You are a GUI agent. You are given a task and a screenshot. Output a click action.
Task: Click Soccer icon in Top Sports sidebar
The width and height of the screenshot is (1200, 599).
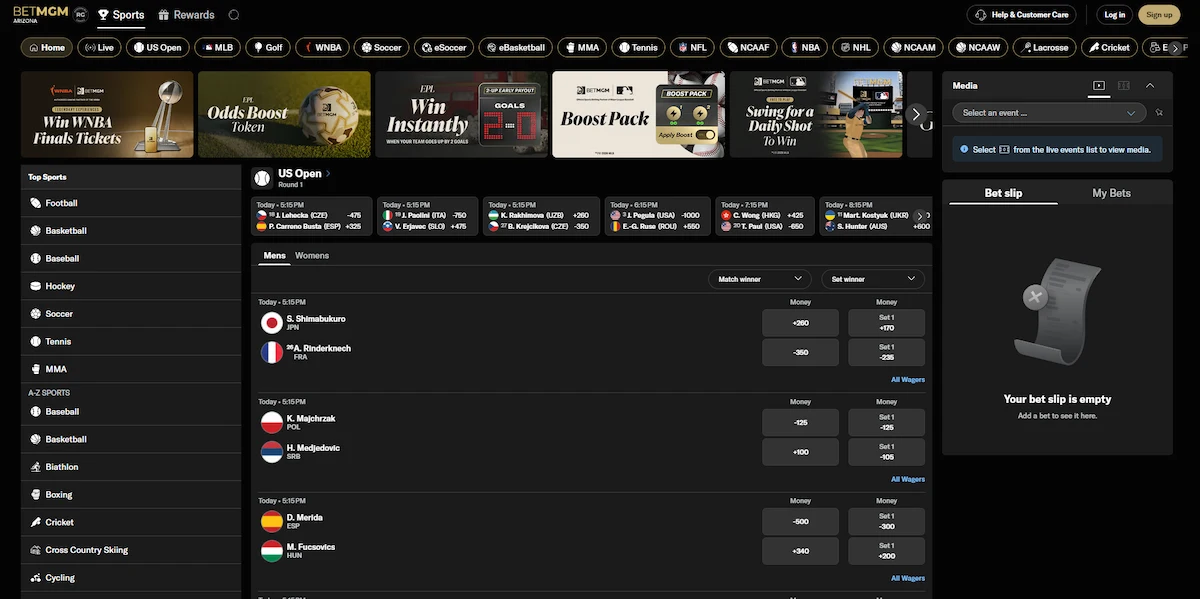tap(35, 314)
